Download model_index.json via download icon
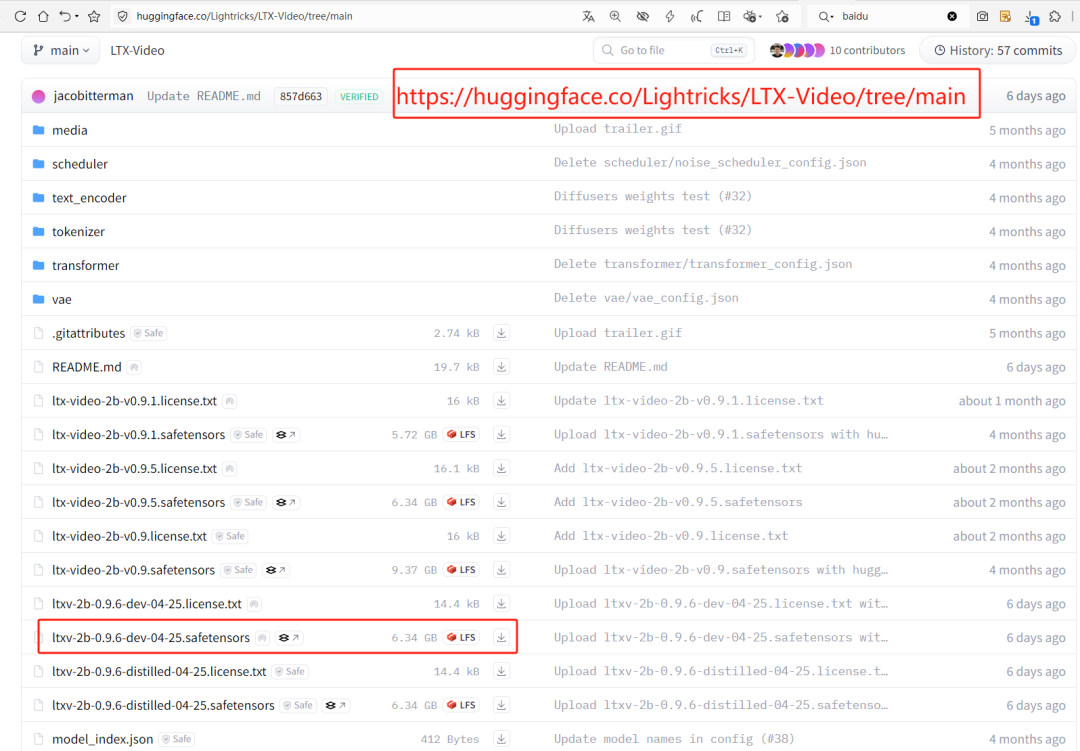The width and height of the screenshot is (1080, 751). click(501, 739)
